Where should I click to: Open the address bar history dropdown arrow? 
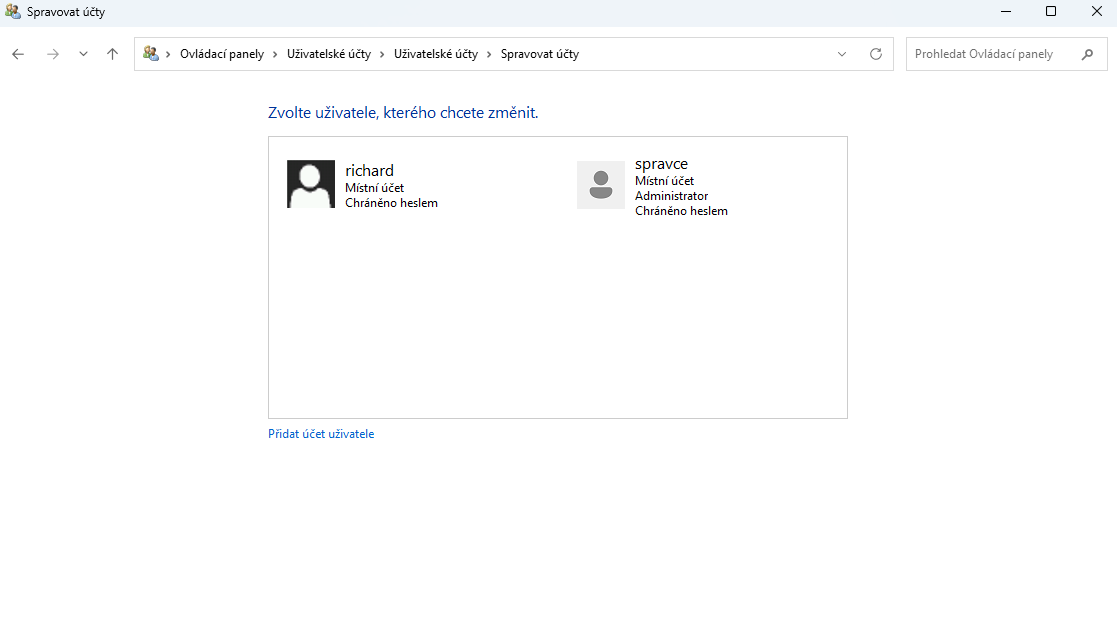842,54
